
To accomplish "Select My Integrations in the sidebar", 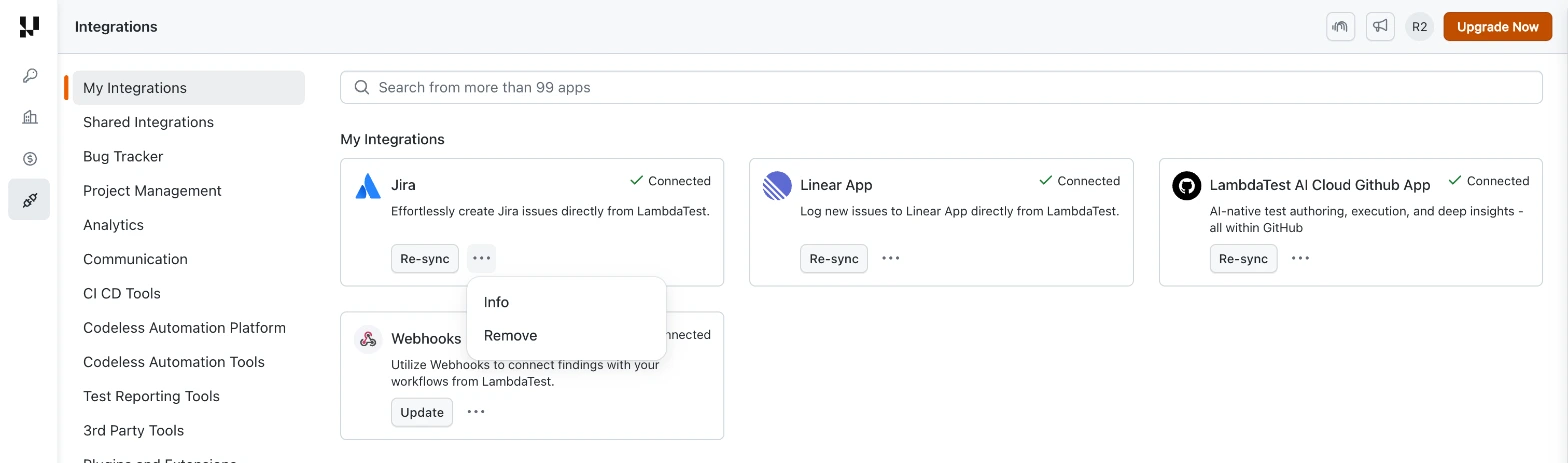I will (189, 88).
